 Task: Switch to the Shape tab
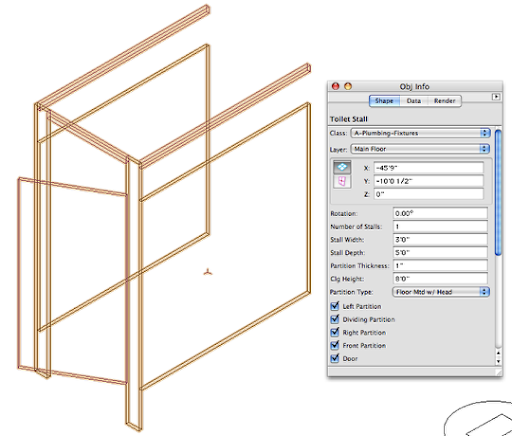coord(384,101)
